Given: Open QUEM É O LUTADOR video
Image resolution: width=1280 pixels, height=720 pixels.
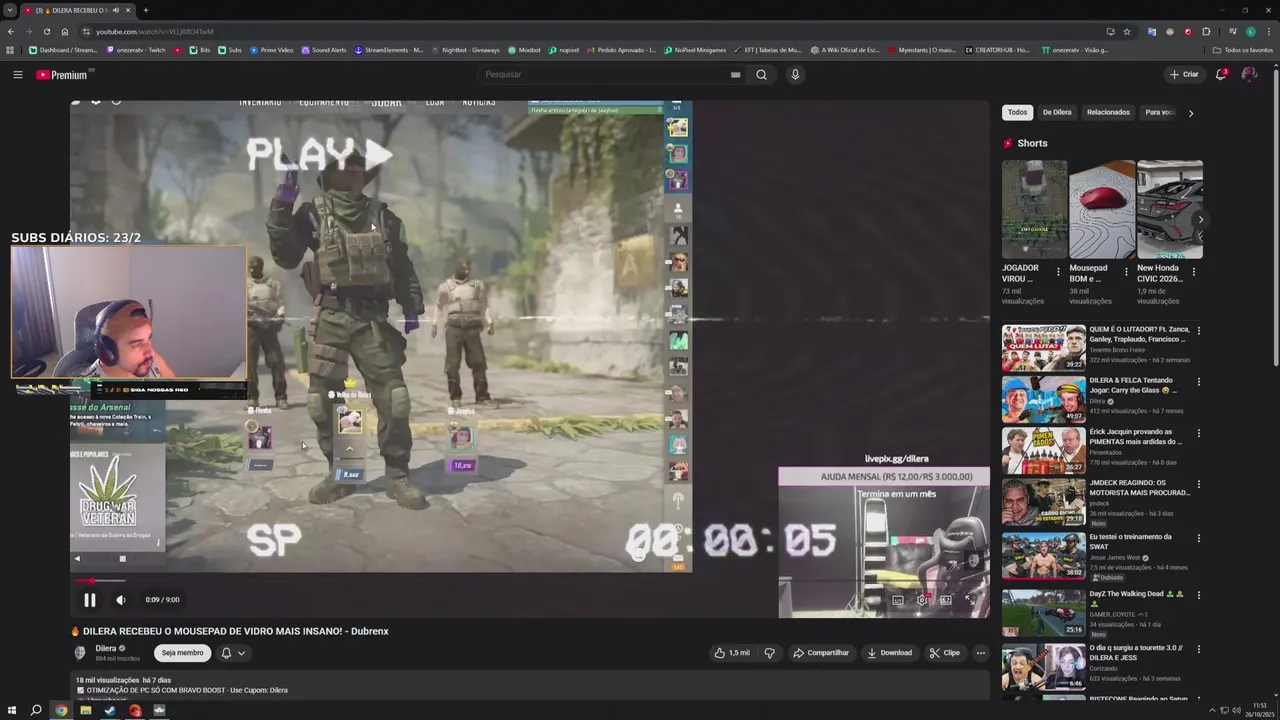Looking at the screenshot, I should point(1044,347).
